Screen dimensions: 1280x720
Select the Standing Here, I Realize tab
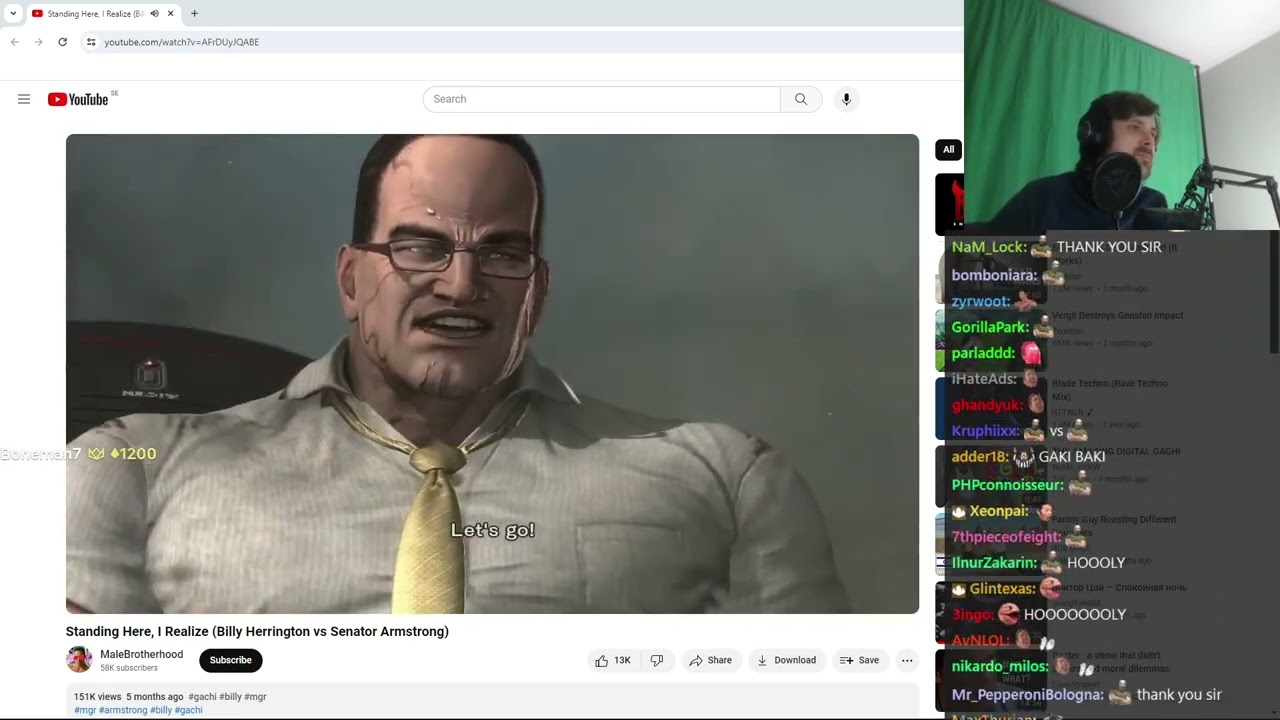coord(96,14)
